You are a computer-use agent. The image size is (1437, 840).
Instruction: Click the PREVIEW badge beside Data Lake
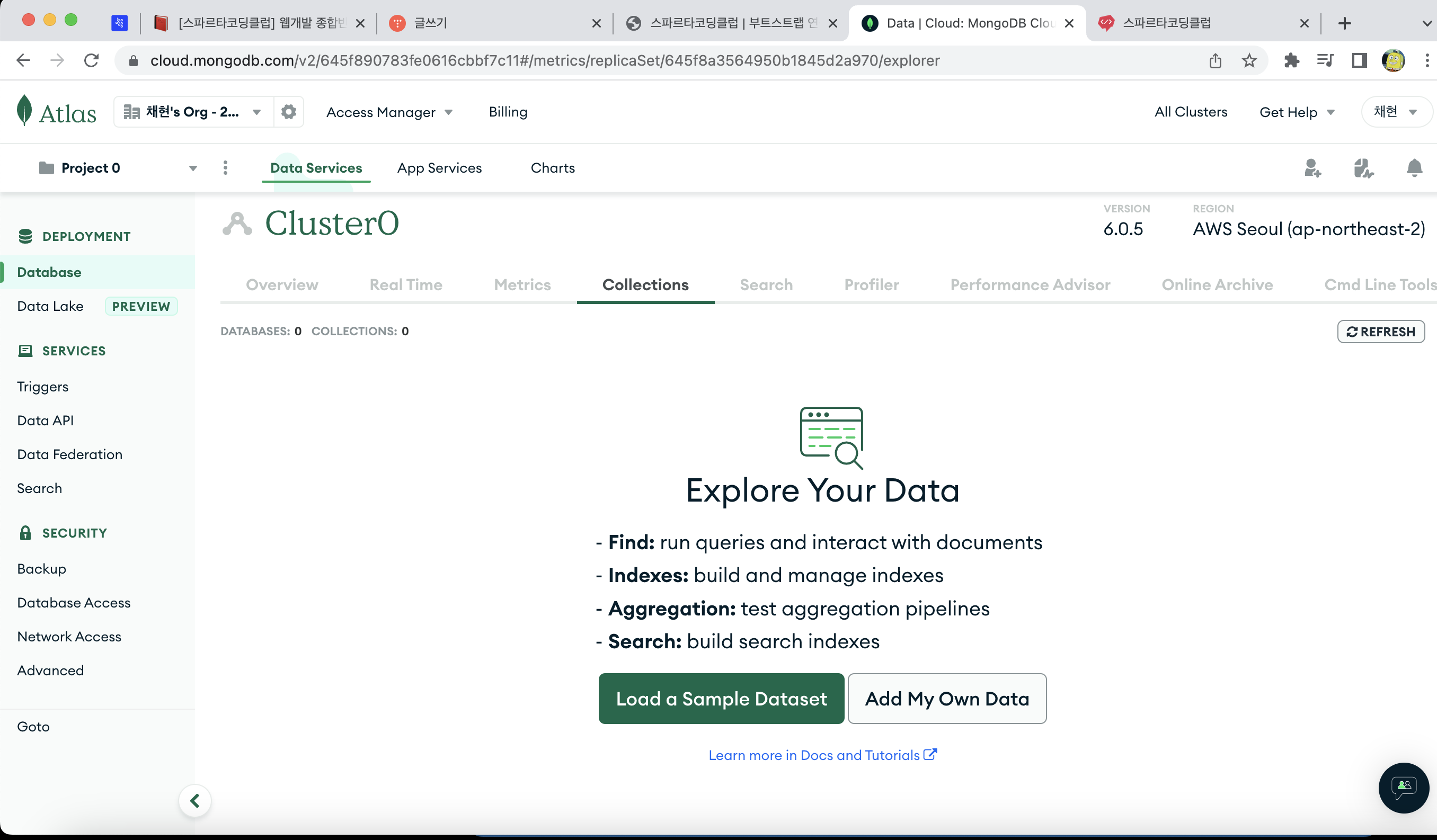click(141, 307)
